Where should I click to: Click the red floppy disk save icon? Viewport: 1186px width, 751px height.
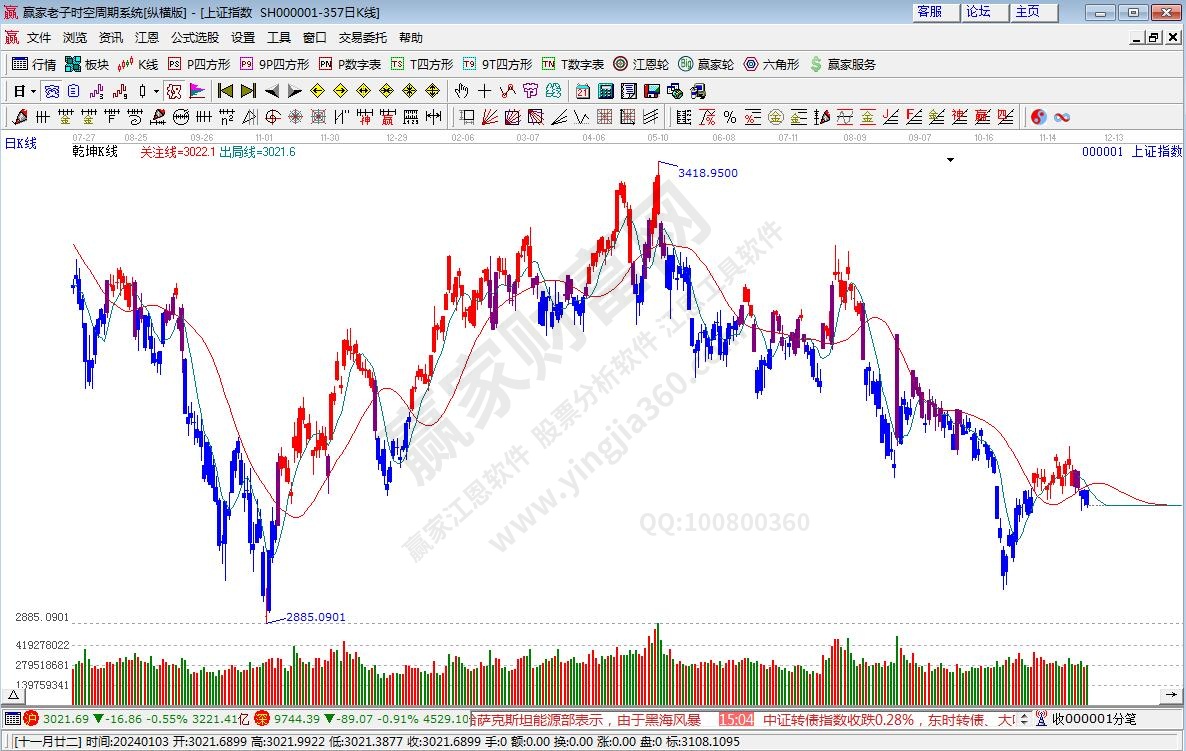point(652,91)
